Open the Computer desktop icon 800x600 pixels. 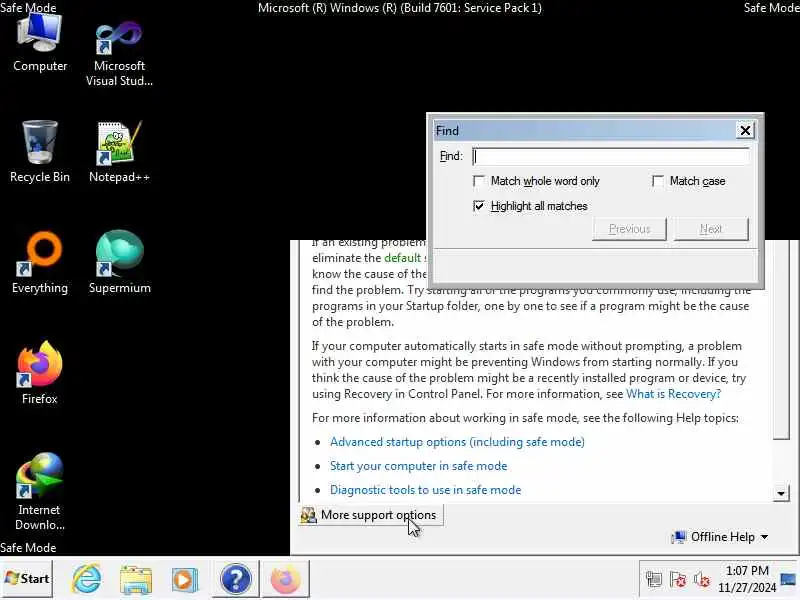(x=40, y=43)
